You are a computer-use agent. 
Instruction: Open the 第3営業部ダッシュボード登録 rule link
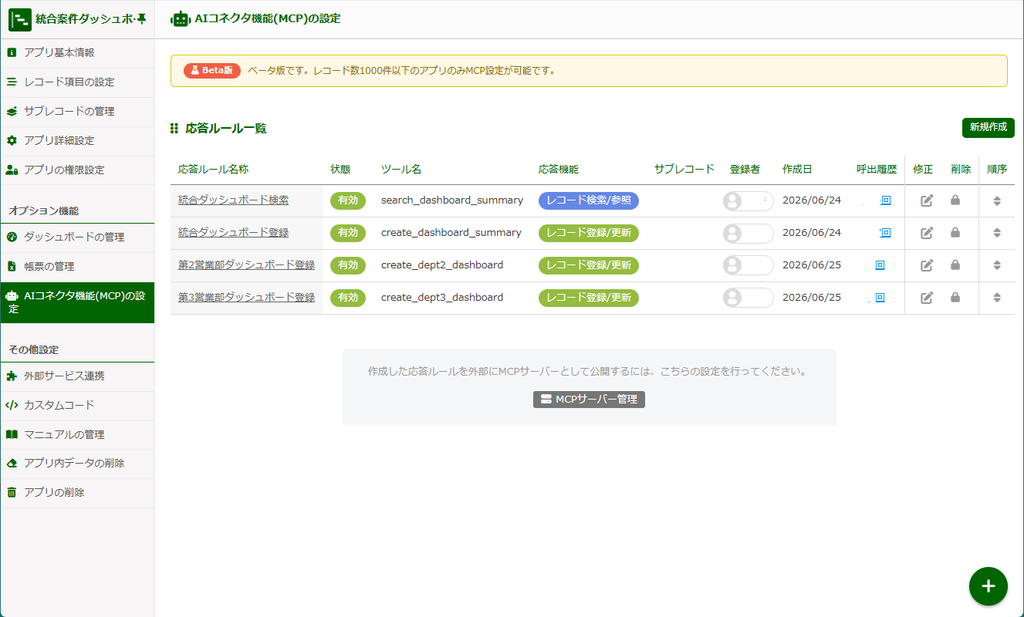click(246, 297)
